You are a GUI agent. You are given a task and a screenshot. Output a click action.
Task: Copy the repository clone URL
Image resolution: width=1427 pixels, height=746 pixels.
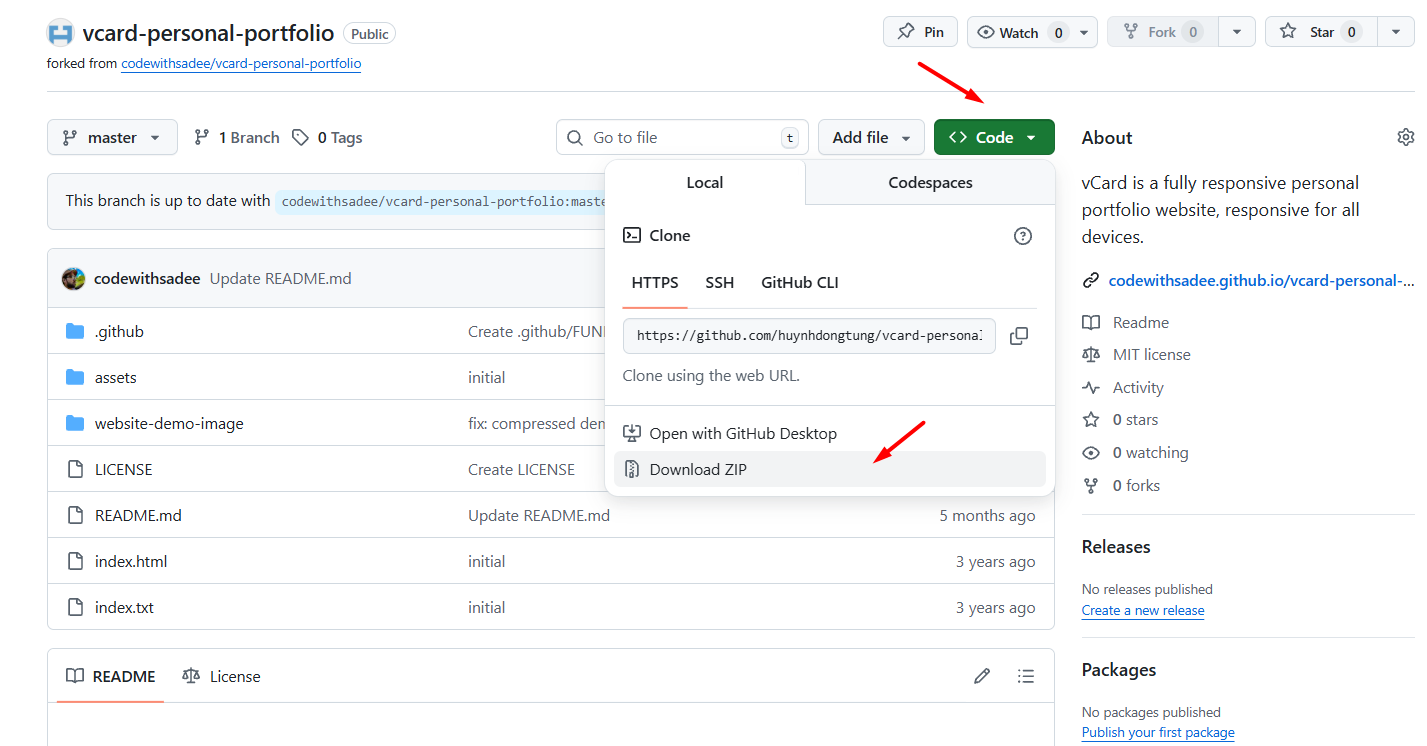tap(1019, 335)
